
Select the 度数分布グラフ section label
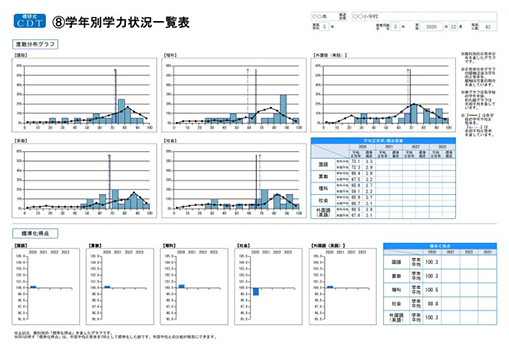35,44
